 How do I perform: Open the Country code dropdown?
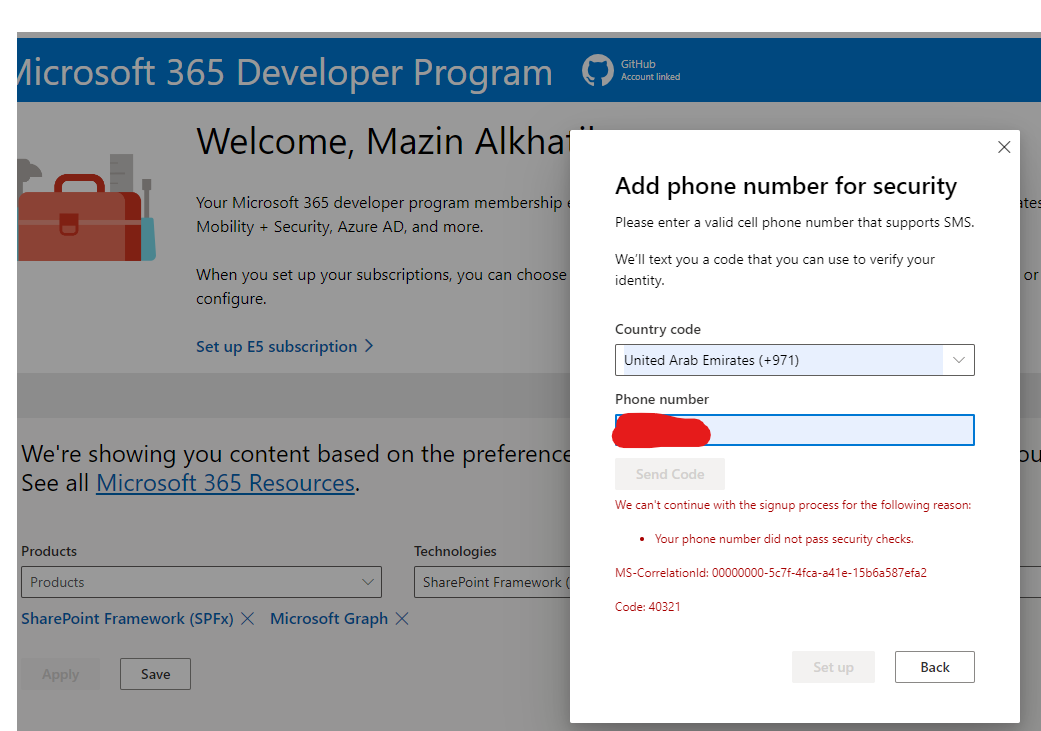coord(794,360)
